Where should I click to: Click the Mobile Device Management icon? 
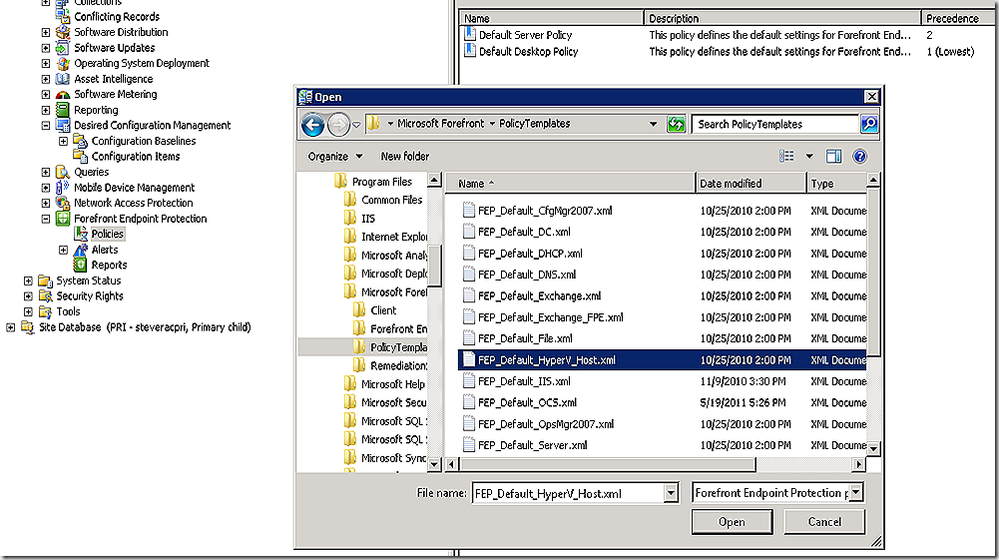(x=62, y=187)
